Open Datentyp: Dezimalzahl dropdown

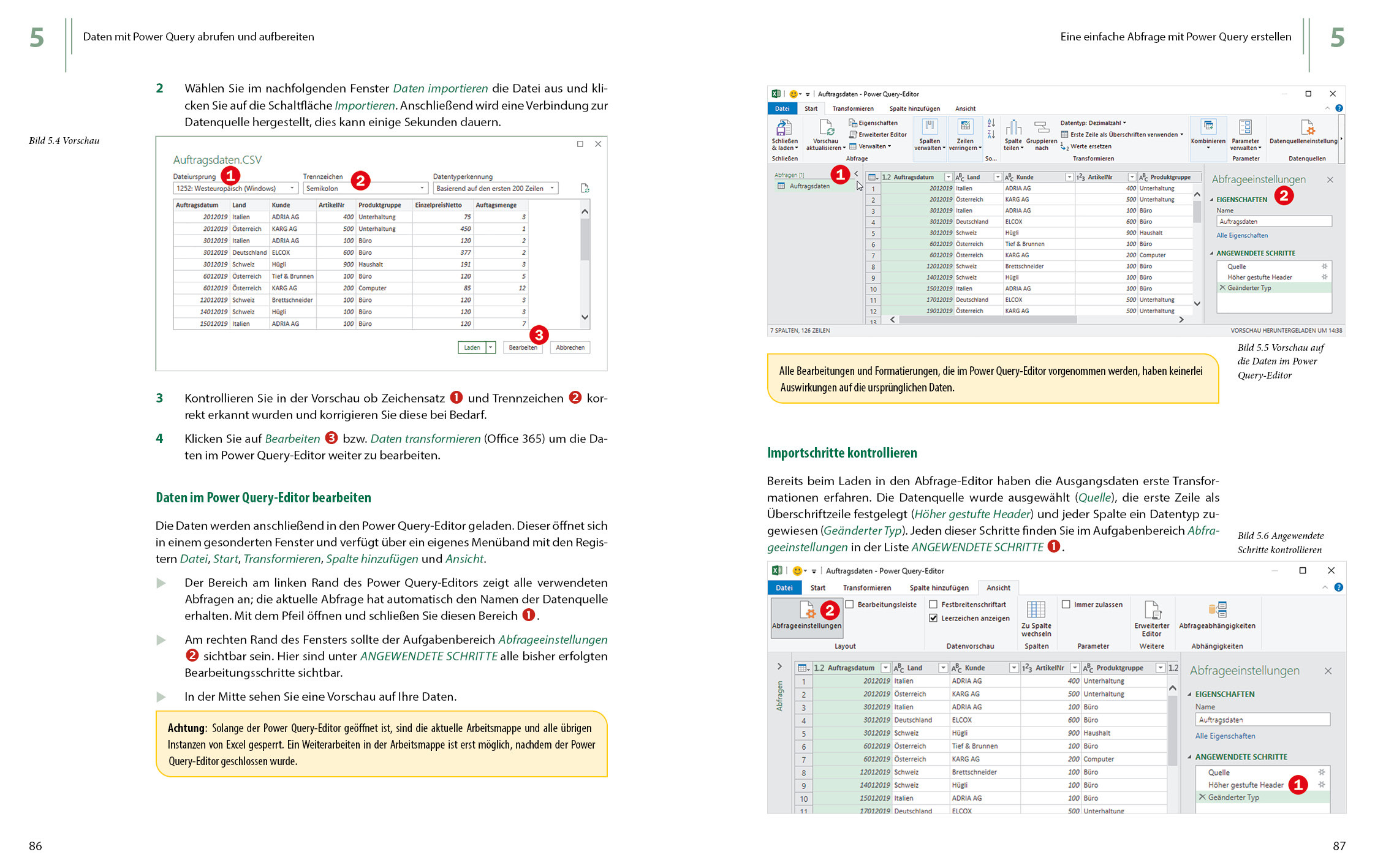coord(1093,123)
